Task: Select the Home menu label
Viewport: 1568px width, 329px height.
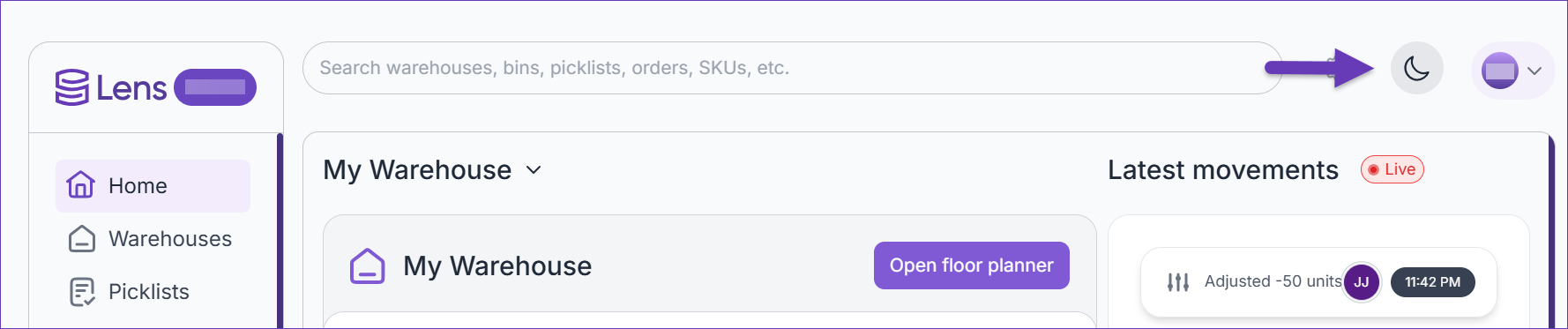Action: (138, 186)
